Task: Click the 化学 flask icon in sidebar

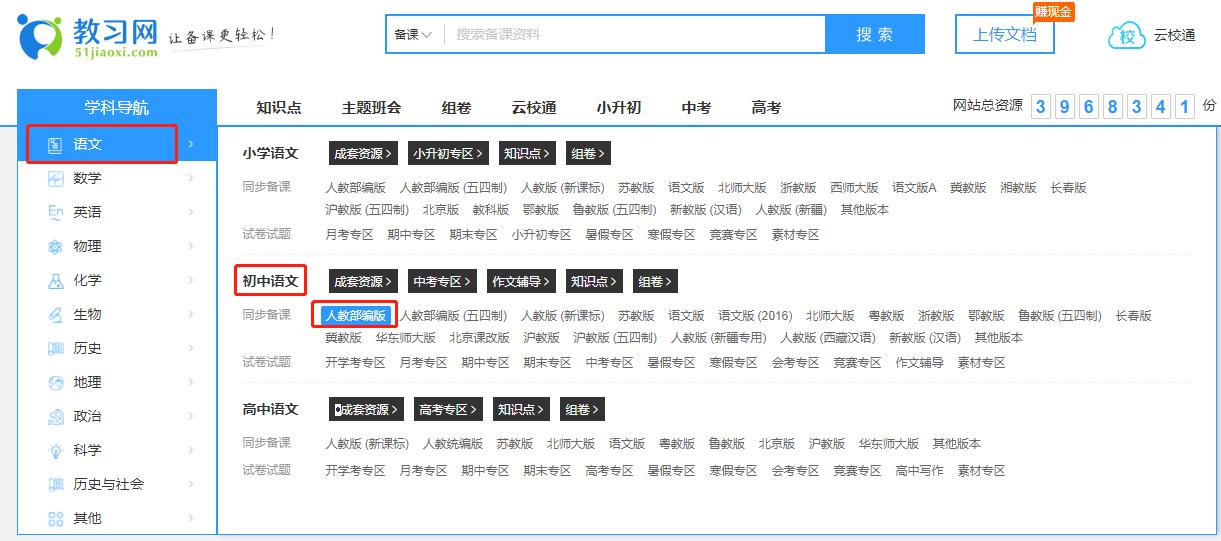Action: pos(56,280)
